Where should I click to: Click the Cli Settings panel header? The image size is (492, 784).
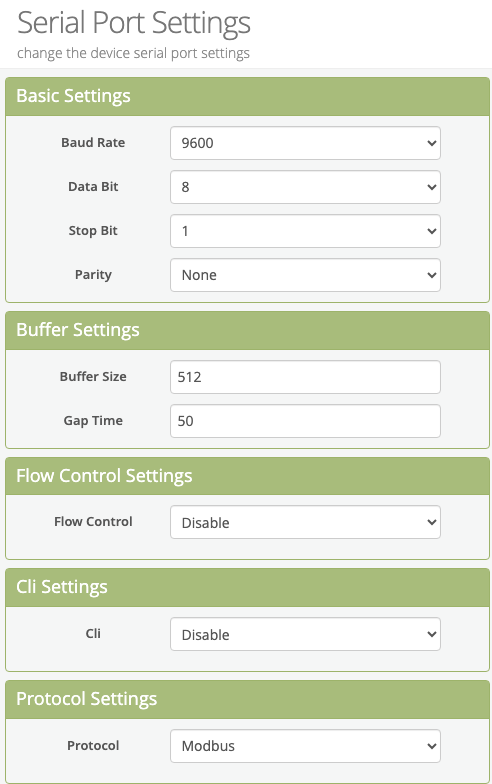point(248,588)
